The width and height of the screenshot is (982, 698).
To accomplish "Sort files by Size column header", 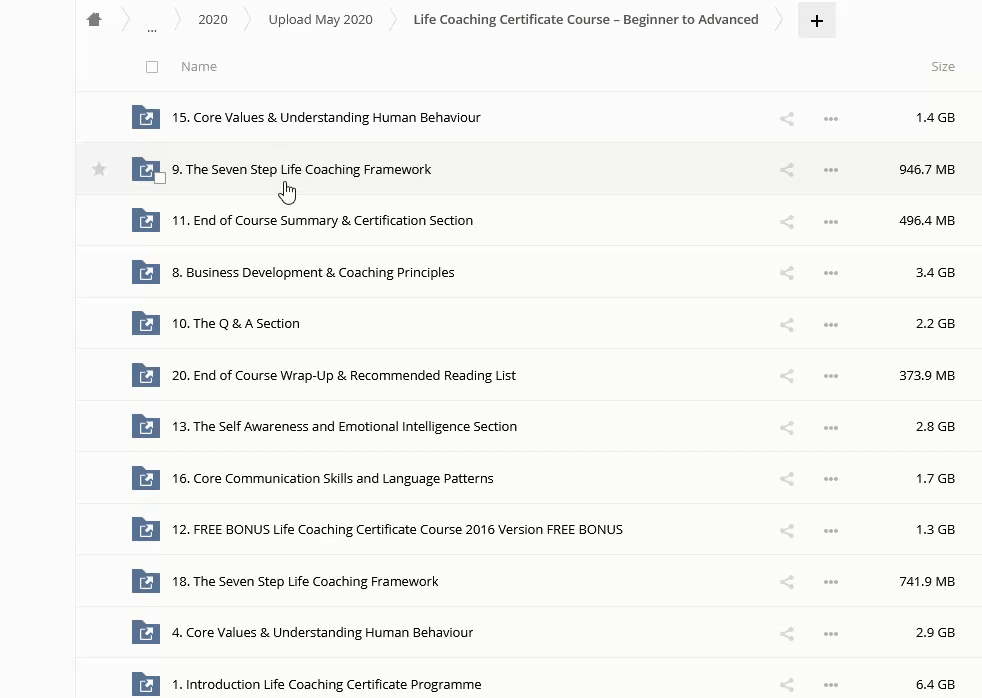I will (x=942, y=67).
